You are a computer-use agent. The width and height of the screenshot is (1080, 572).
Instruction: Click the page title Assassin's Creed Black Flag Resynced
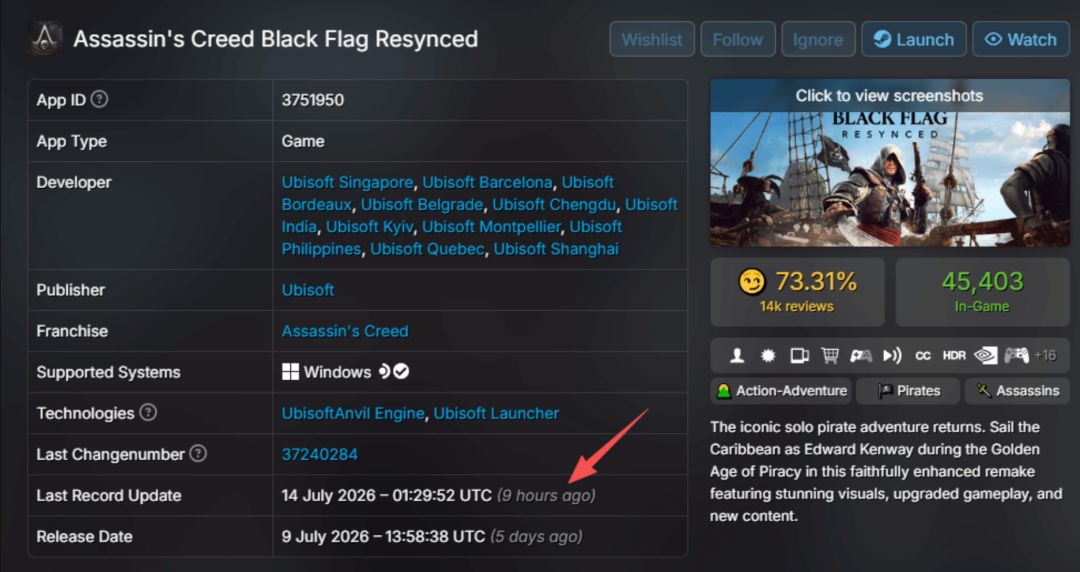tap(276, 39)
